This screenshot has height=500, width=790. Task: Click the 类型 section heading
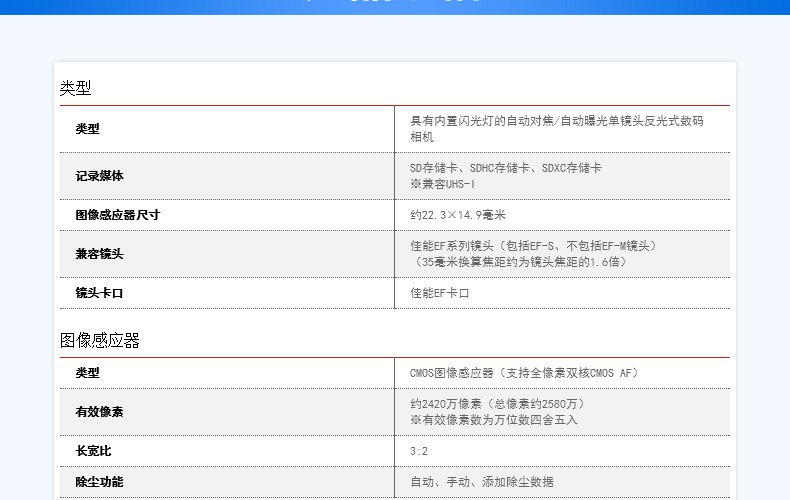click(76, 88)
